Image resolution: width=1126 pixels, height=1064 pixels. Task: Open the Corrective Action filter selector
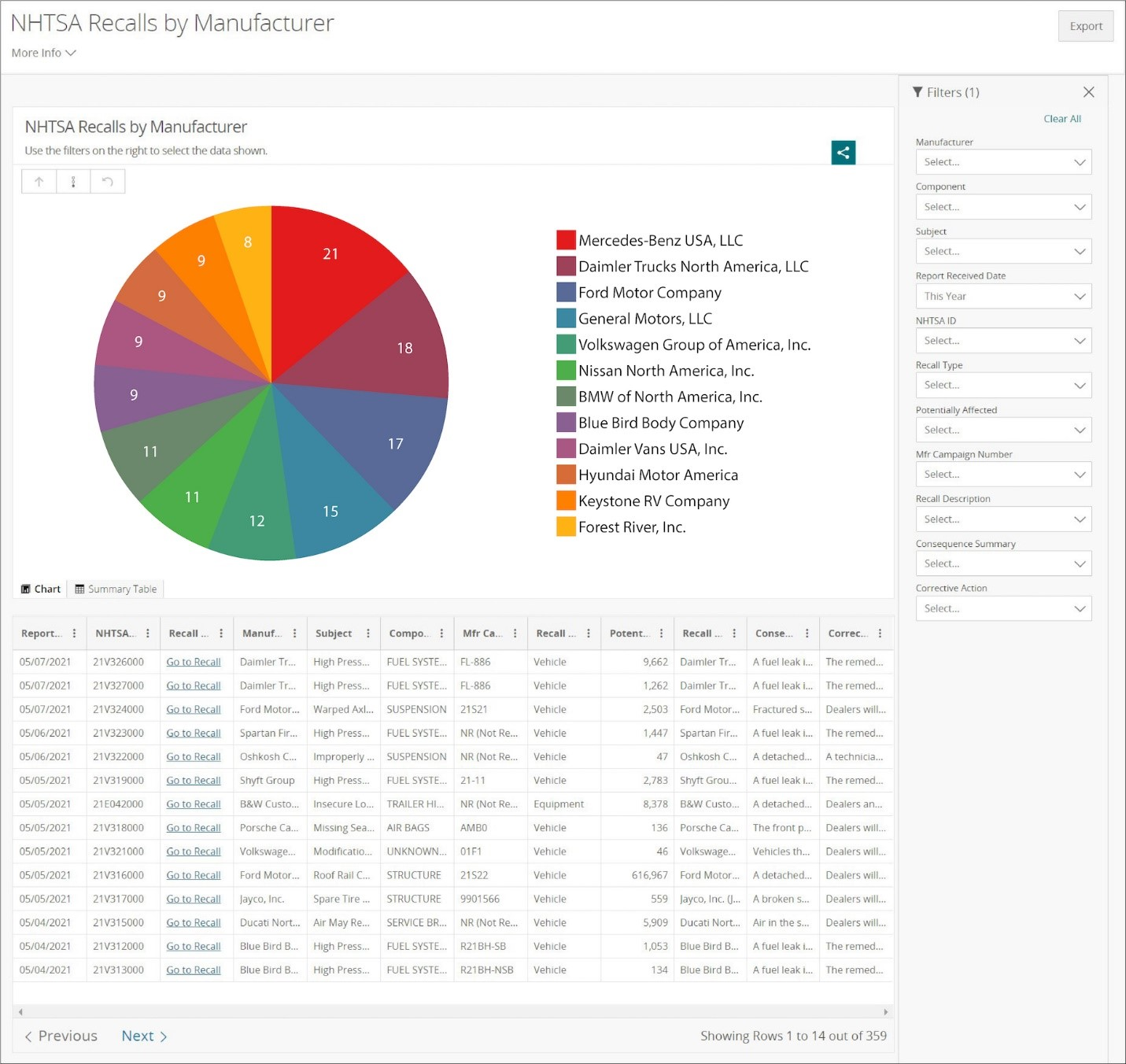[1003, 608]
